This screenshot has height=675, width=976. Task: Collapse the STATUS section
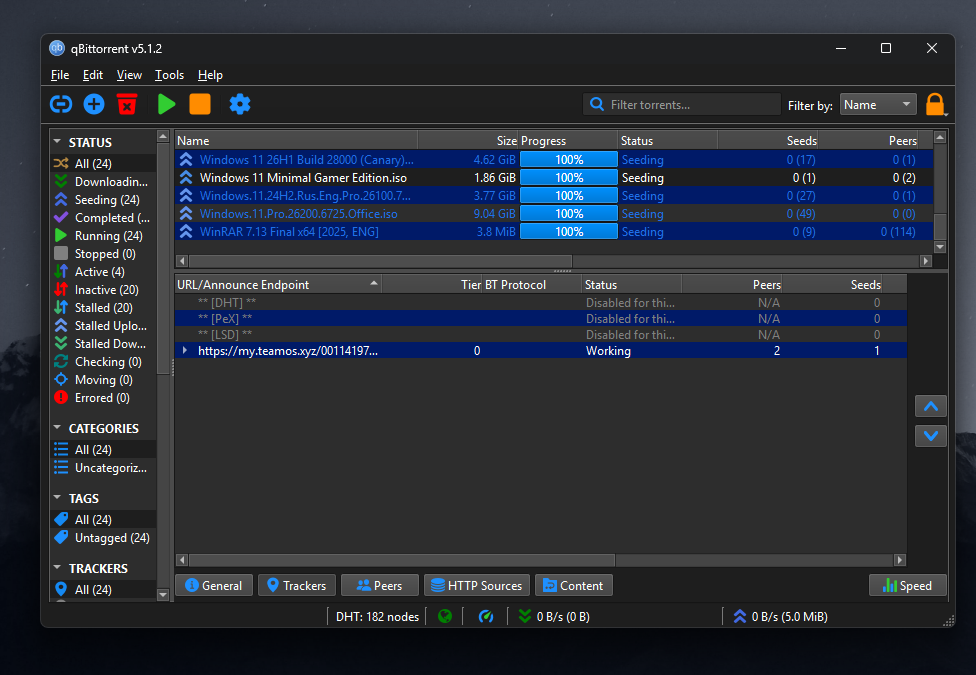(57, 142)
